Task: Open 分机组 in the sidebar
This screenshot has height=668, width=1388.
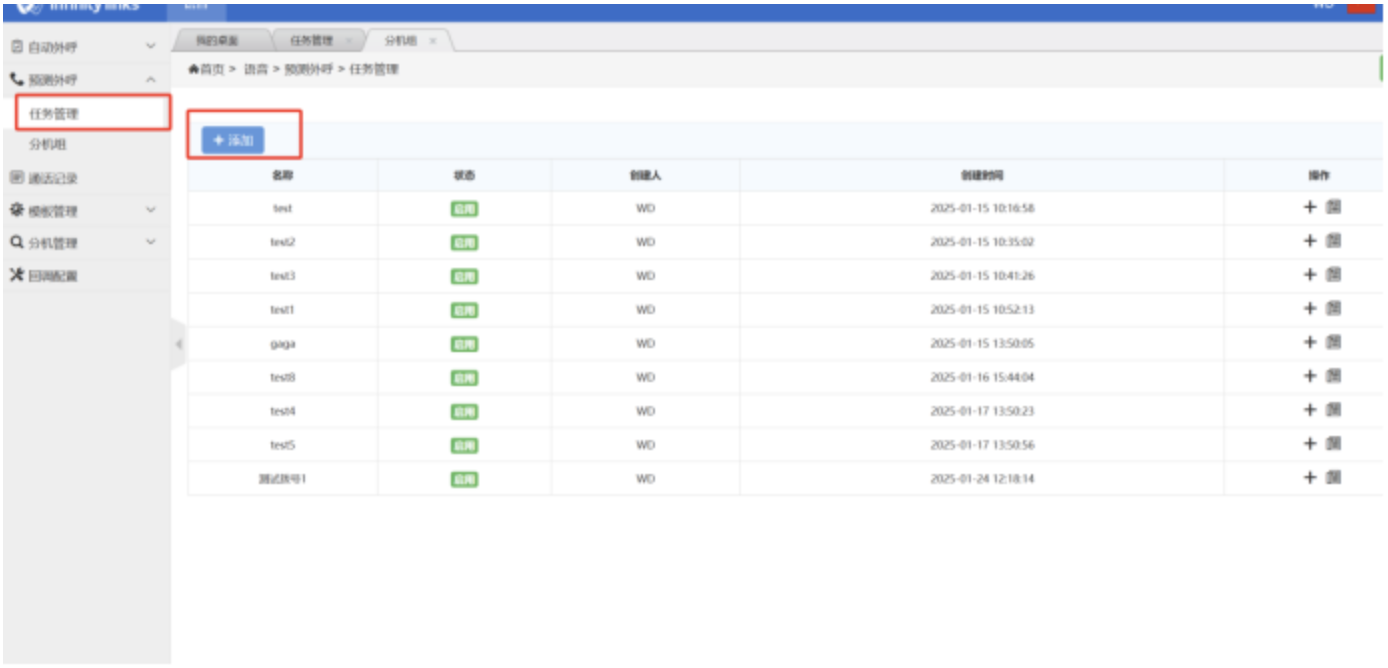Action: (x=48, y=146)
